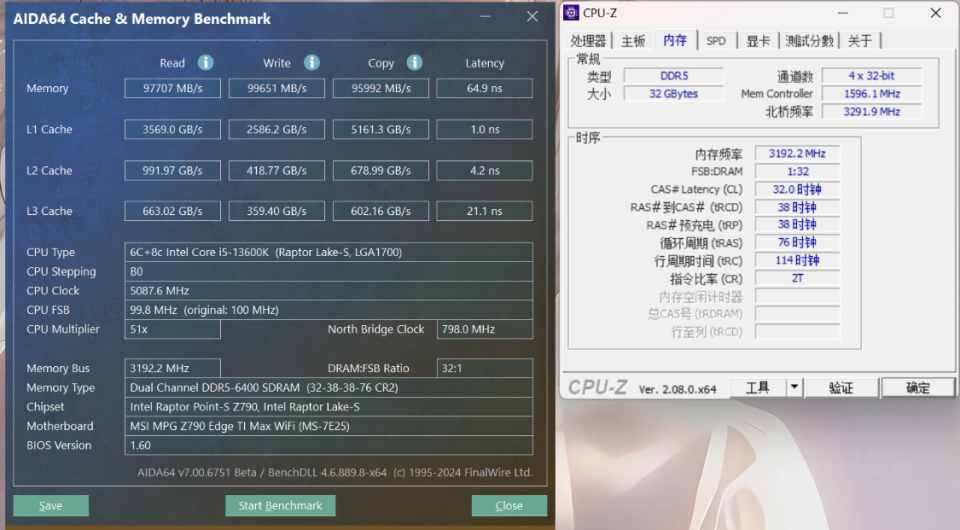The image size is (960, 530).
Task: Click the 北桥频率 3291.9 MHz value
Action: [x=871, y=111]
